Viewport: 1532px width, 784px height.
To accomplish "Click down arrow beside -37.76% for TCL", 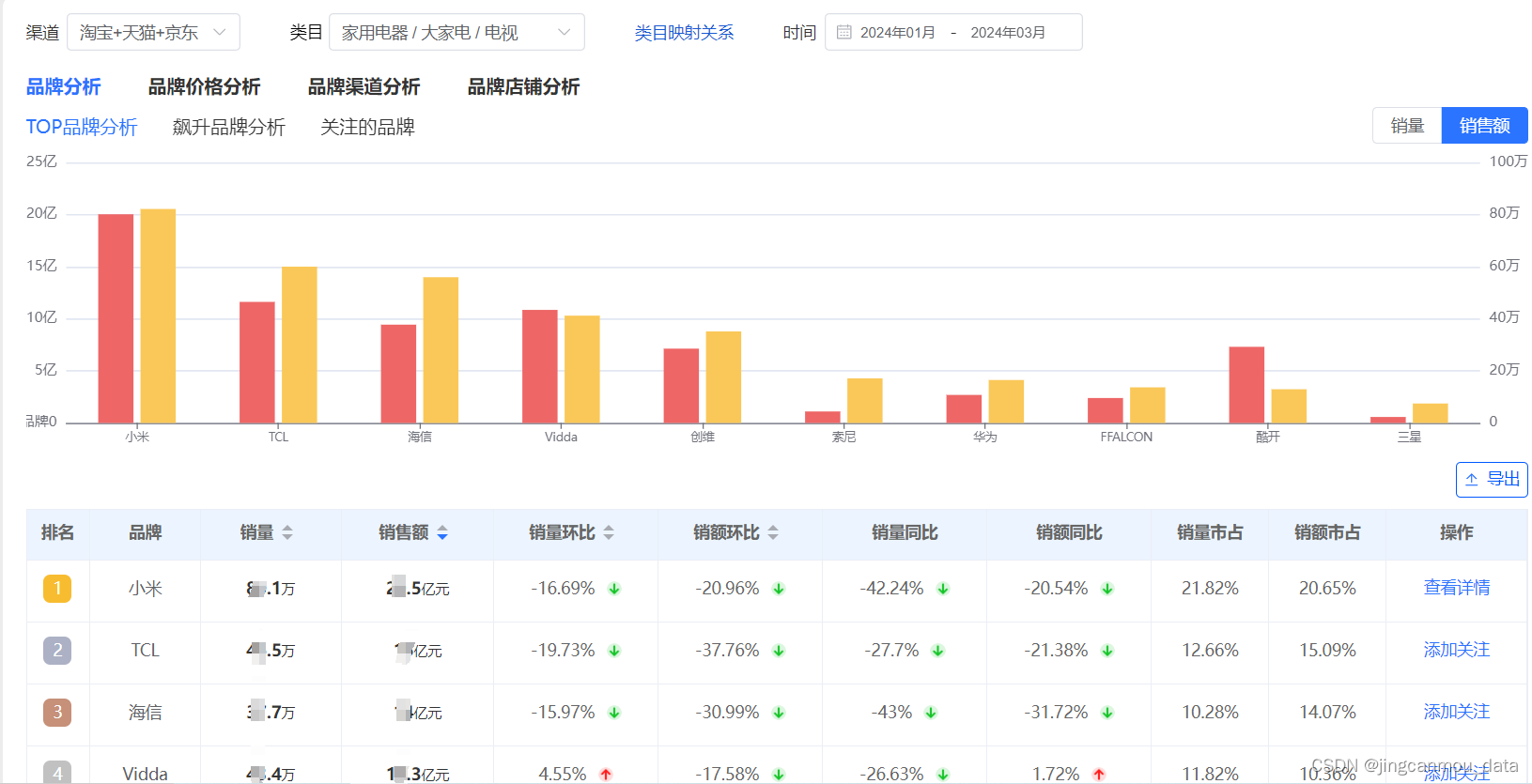I will 779,651.
